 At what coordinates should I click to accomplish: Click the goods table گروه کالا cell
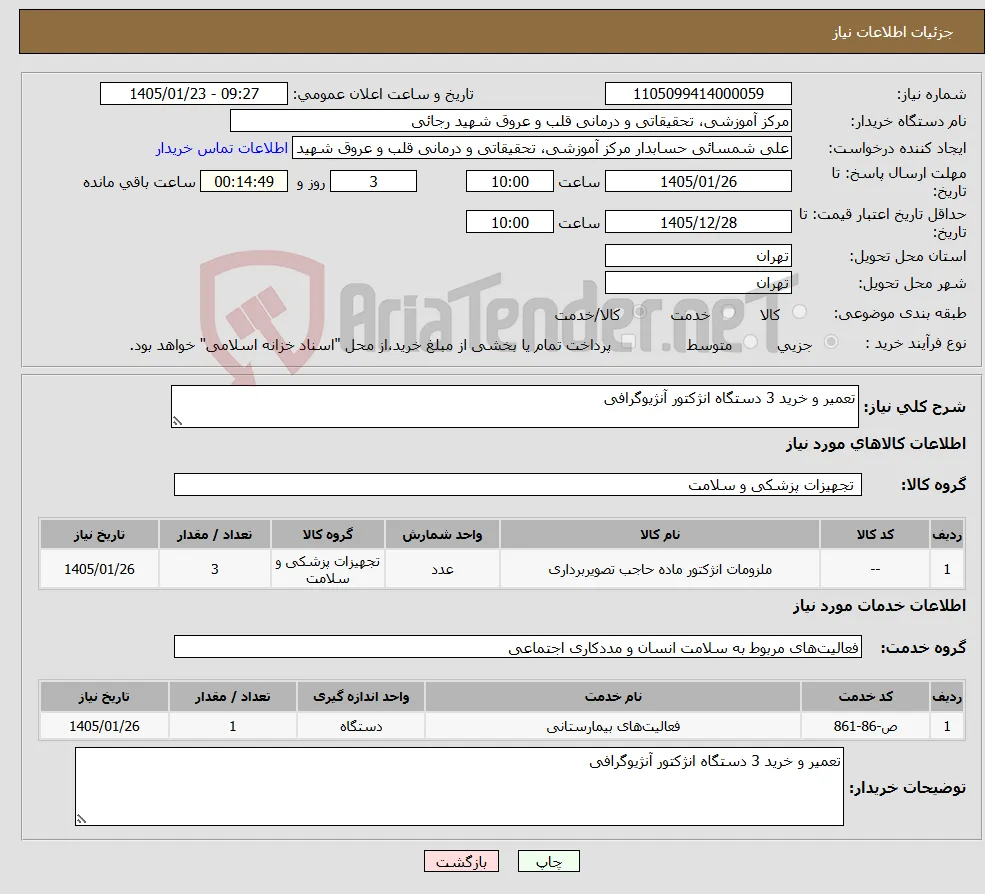(327, 569)
